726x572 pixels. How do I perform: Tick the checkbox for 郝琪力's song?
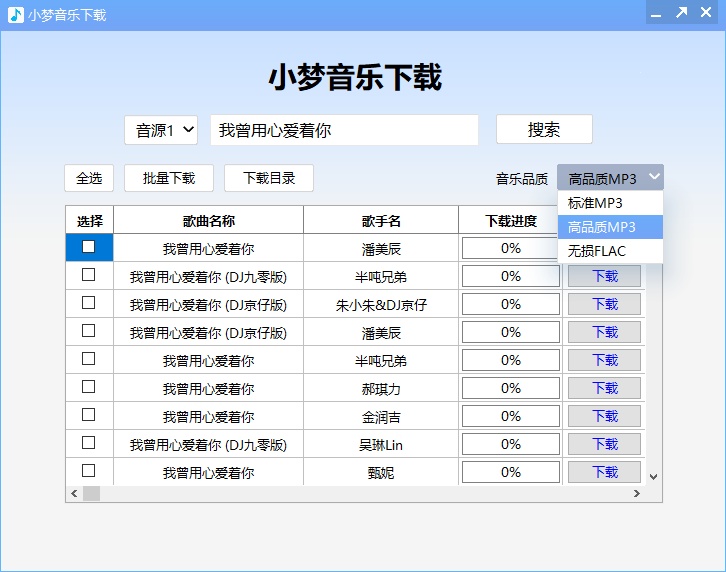[89, 387]
